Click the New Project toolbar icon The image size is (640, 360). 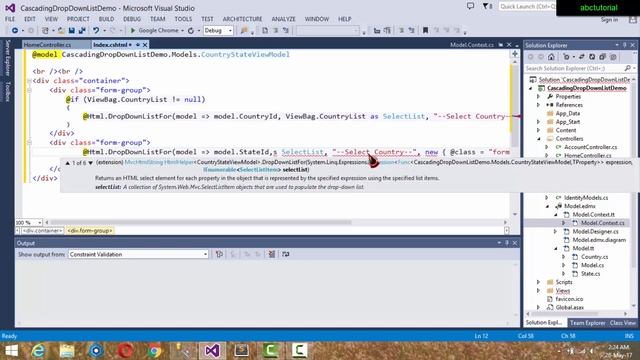tap(45, 31)
